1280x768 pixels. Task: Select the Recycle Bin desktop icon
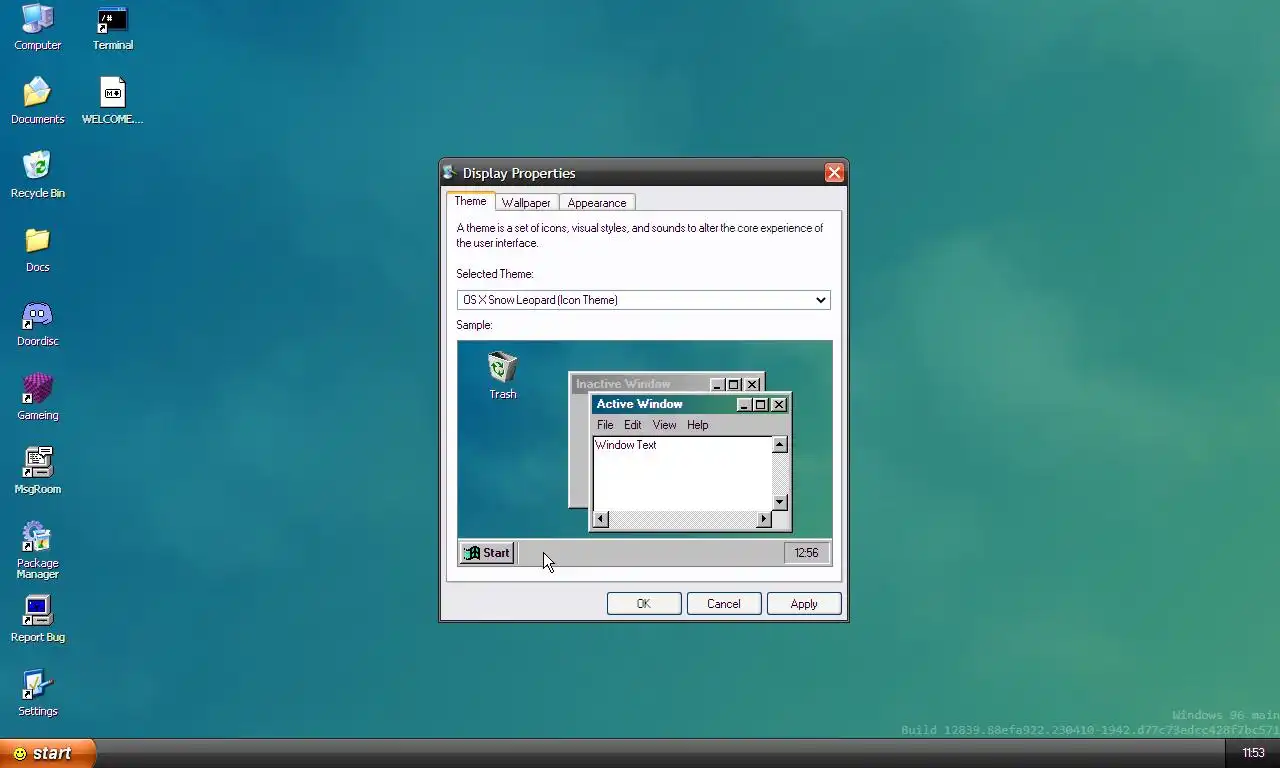pos(38,176)
